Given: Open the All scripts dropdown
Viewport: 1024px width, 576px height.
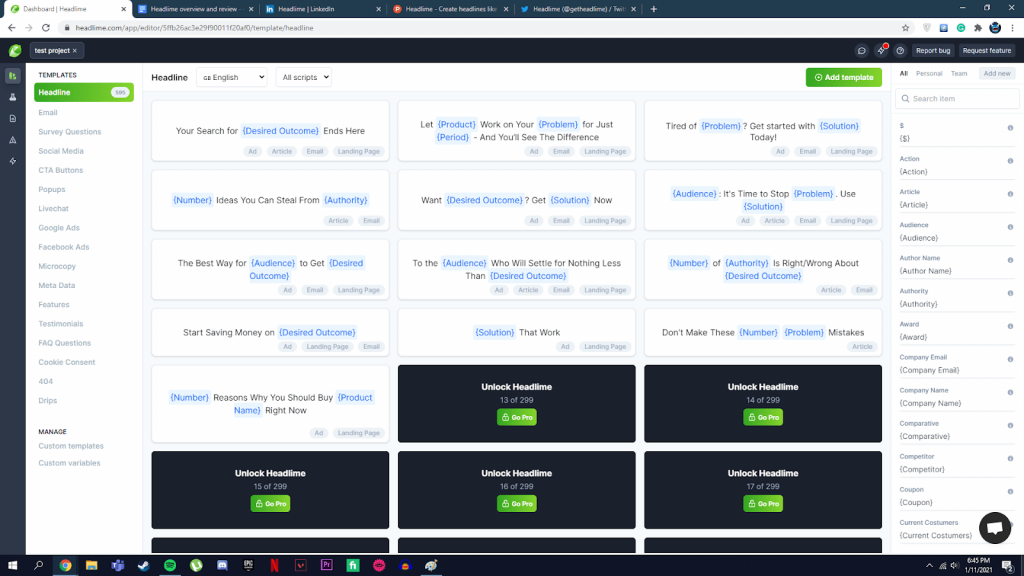Looking at the screenshot, I should 304,77.
